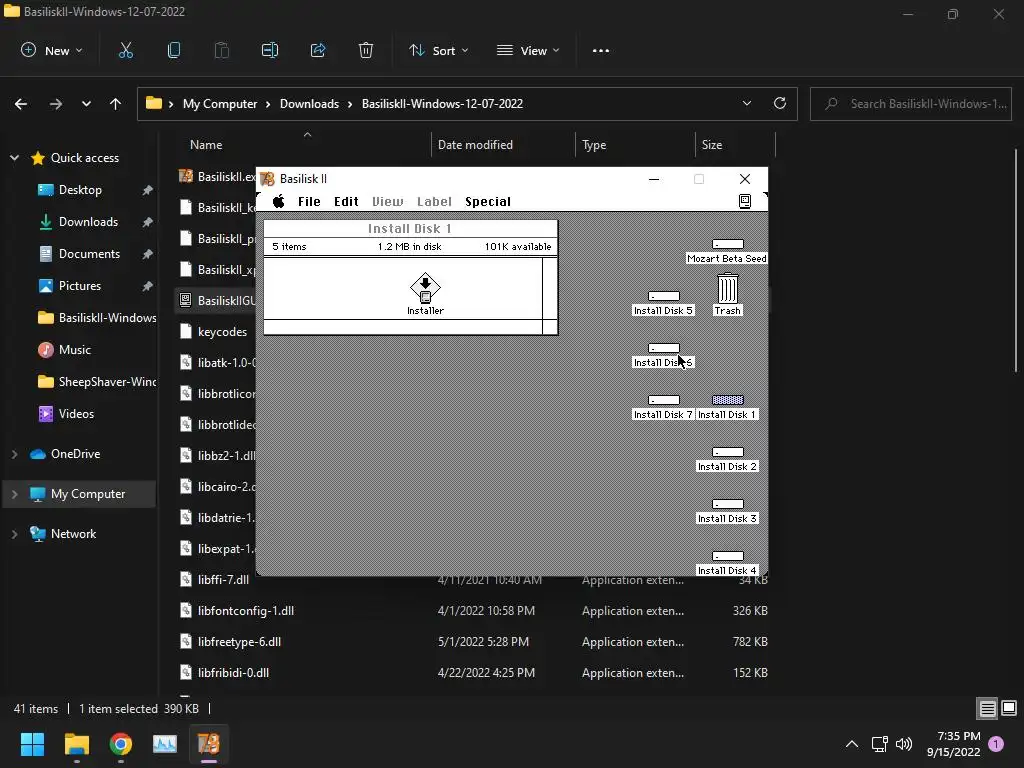The image size is (1024, 768).
Task: Click the Rename icon in Explorer toolbar
Action: pos(270,50)
